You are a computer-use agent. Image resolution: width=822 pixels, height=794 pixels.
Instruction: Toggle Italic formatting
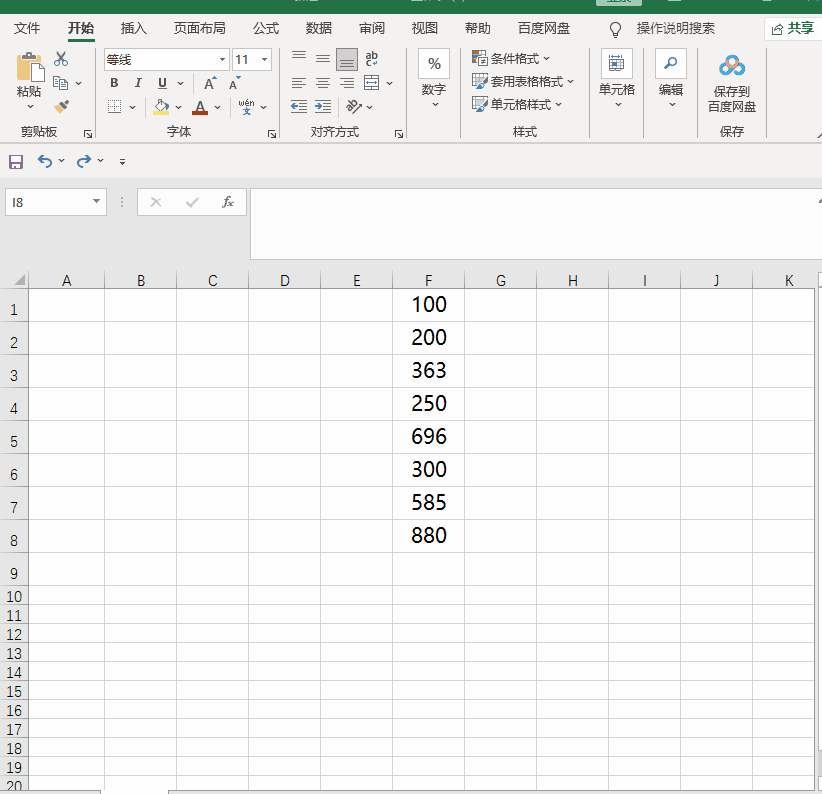(x=138, y=83)
